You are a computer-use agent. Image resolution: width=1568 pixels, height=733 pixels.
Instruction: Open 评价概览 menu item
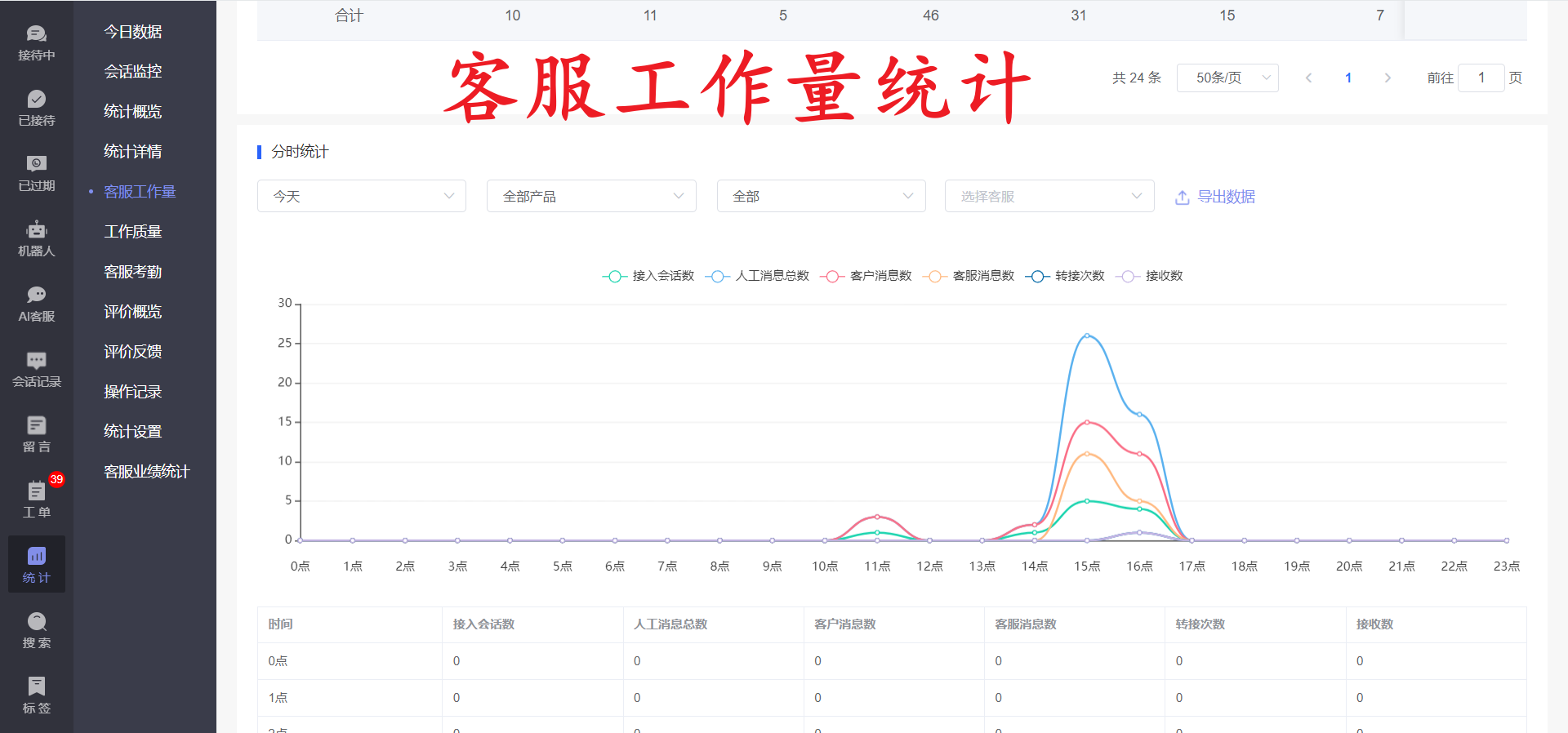pos(133,312)
